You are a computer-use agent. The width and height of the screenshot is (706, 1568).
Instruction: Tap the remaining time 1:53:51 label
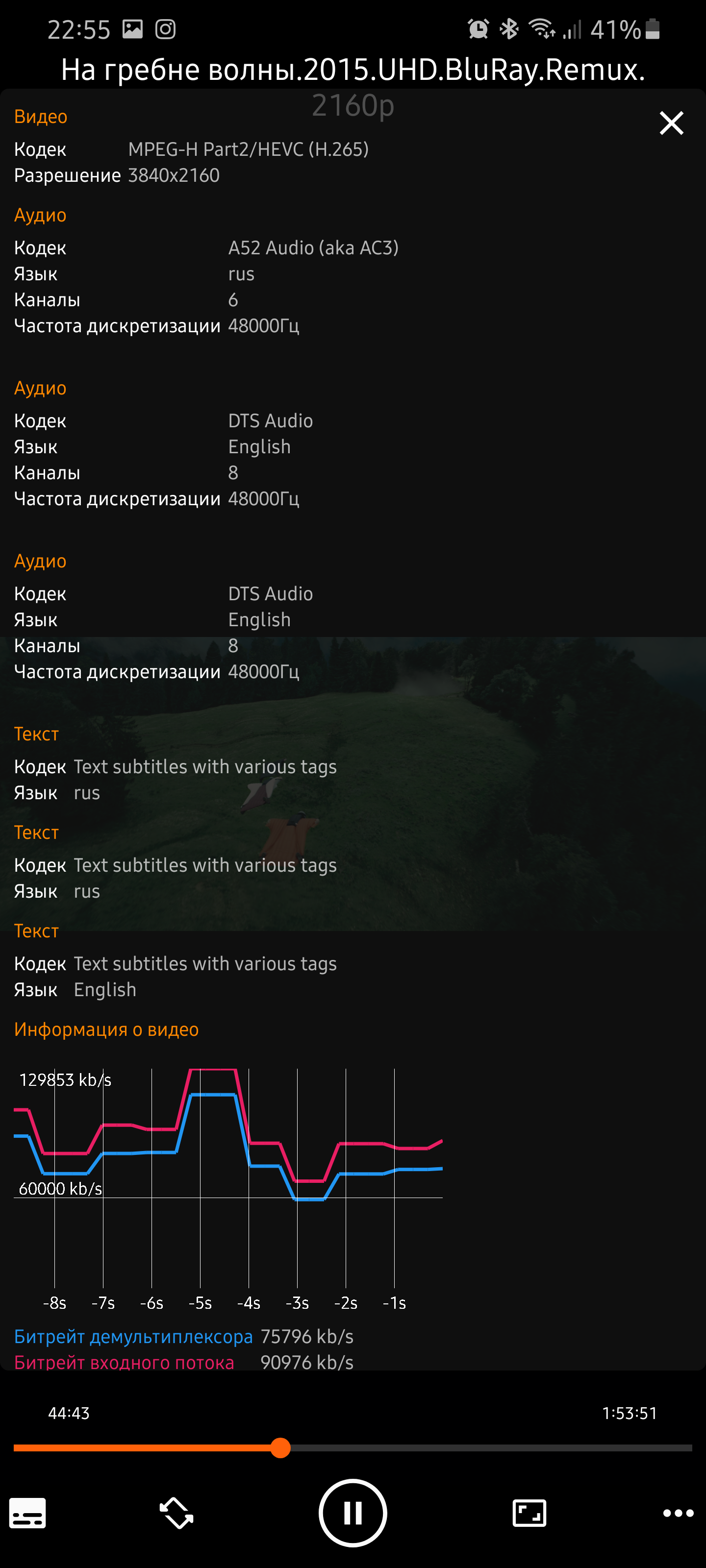[629, 1413]
